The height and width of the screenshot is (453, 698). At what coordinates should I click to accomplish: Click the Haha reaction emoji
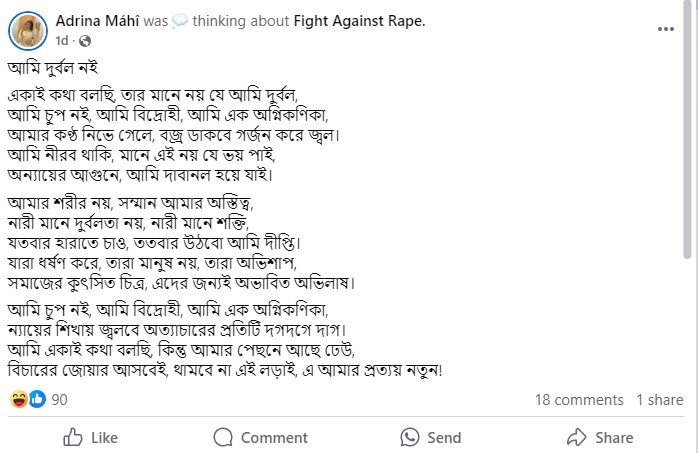(19, 399)
